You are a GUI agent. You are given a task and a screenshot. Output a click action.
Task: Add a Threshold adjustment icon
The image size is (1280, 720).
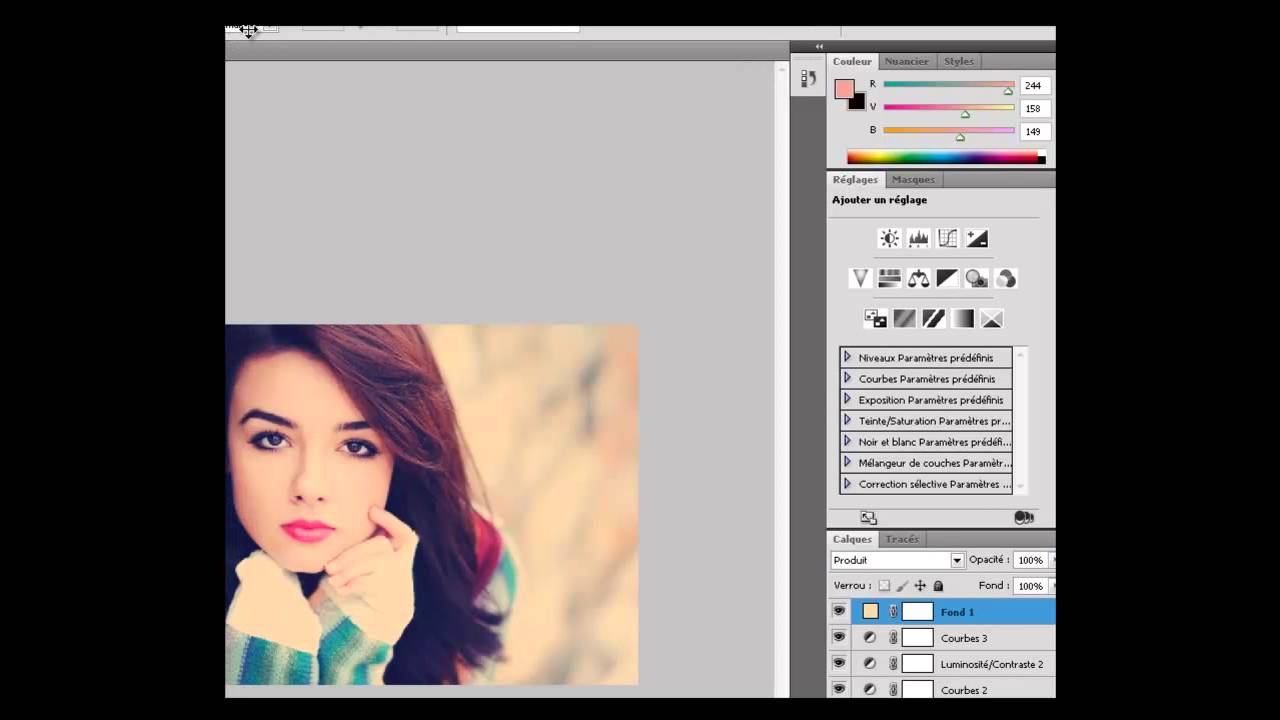(x=933, y=318)
